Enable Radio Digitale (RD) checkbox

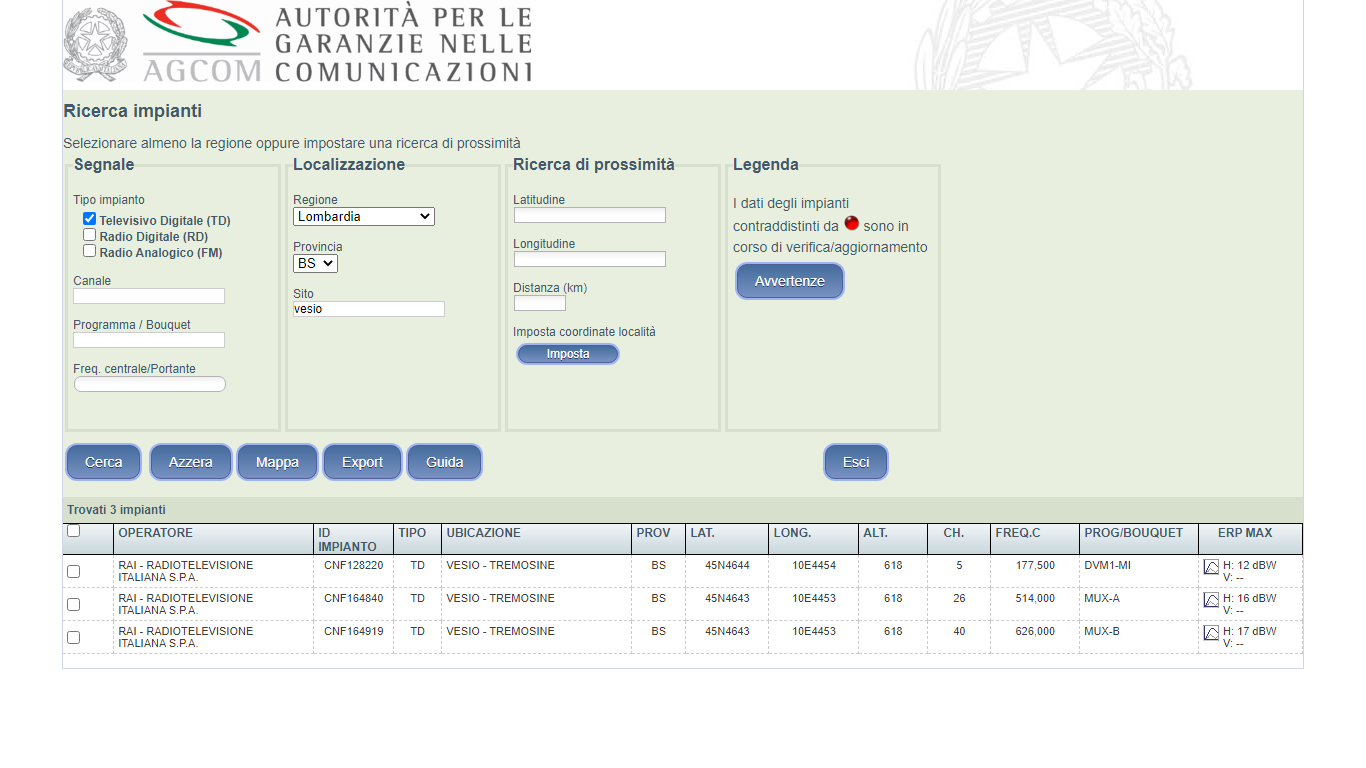pyautogui.click(x=89, y=235)
